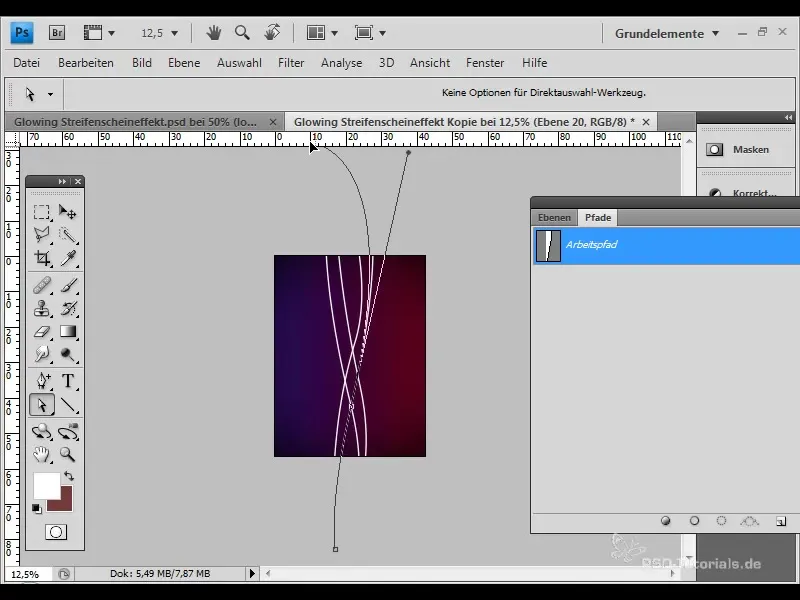Fill path with foreground color
Image resolution: width=800 pixels, height=600 pixels.
665,521
